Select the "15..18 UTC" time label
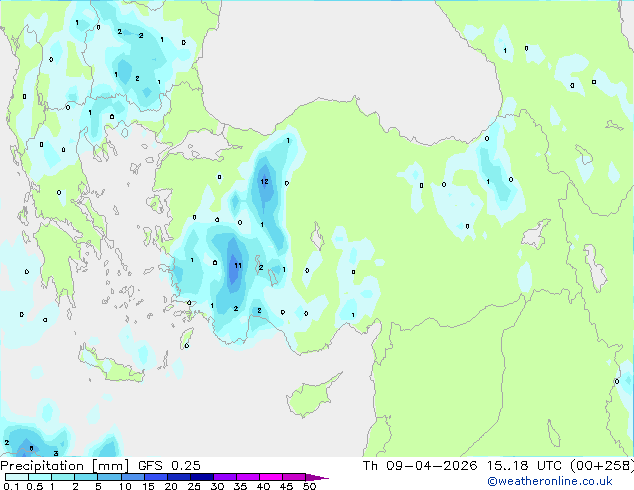This screenshot has width=634, height=490. (524, 466)
